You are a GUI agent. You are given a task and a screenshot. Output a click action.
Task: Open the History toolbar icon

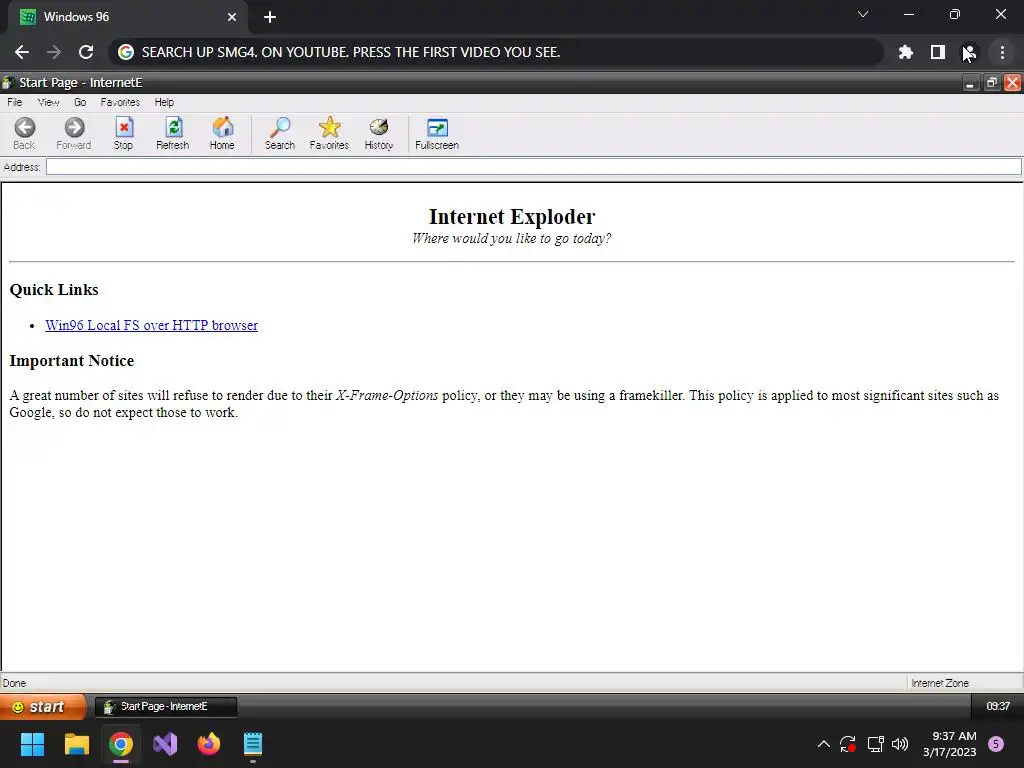tap(379, 133)
